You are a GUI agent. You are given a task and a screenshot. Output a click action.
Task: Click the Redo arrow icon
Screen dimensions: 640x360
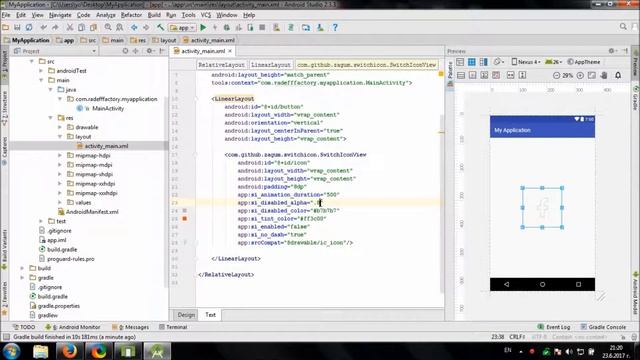[x=55, y=28]
